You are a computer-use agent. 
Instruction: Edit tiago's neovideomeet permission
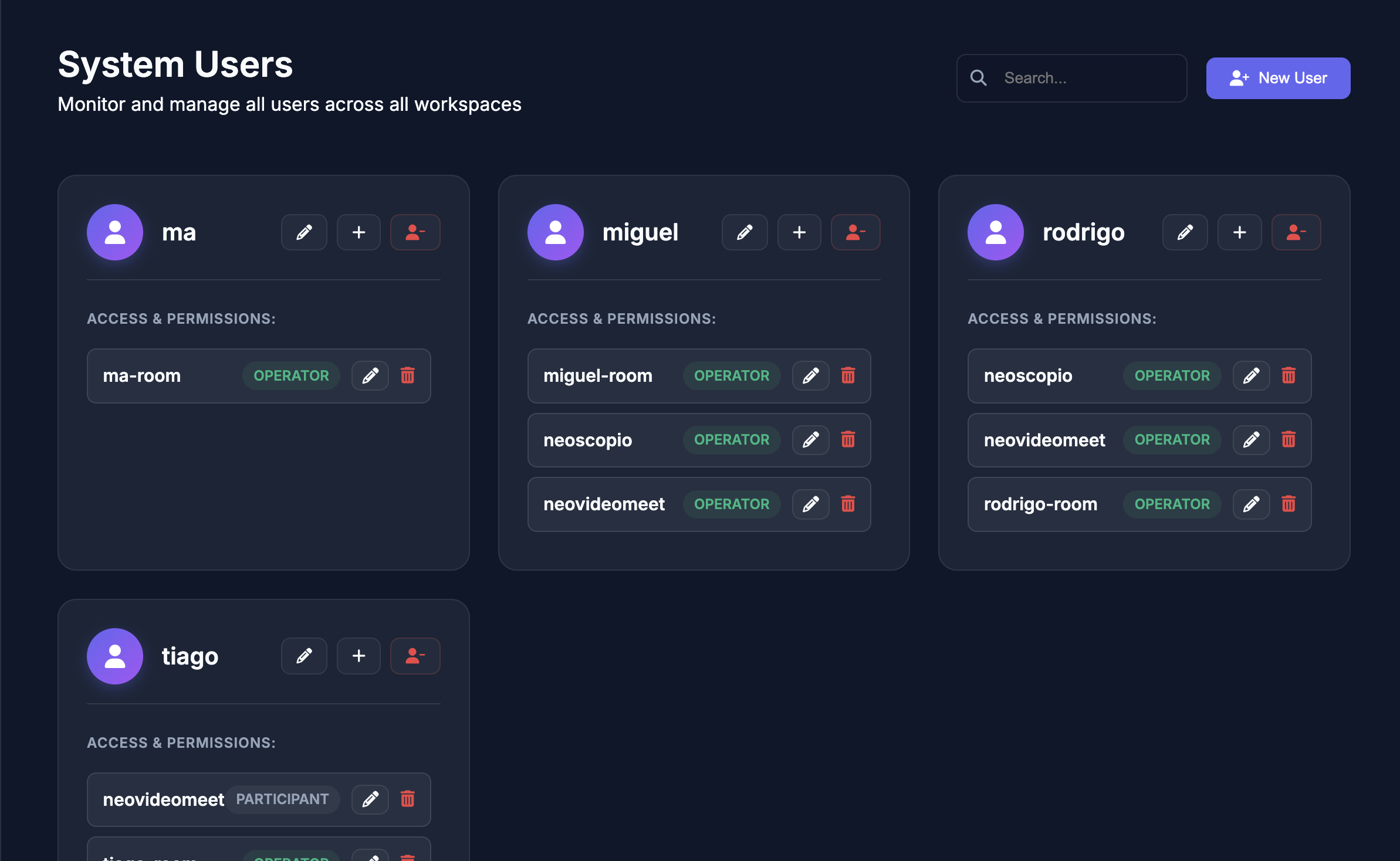click(370, 799)
